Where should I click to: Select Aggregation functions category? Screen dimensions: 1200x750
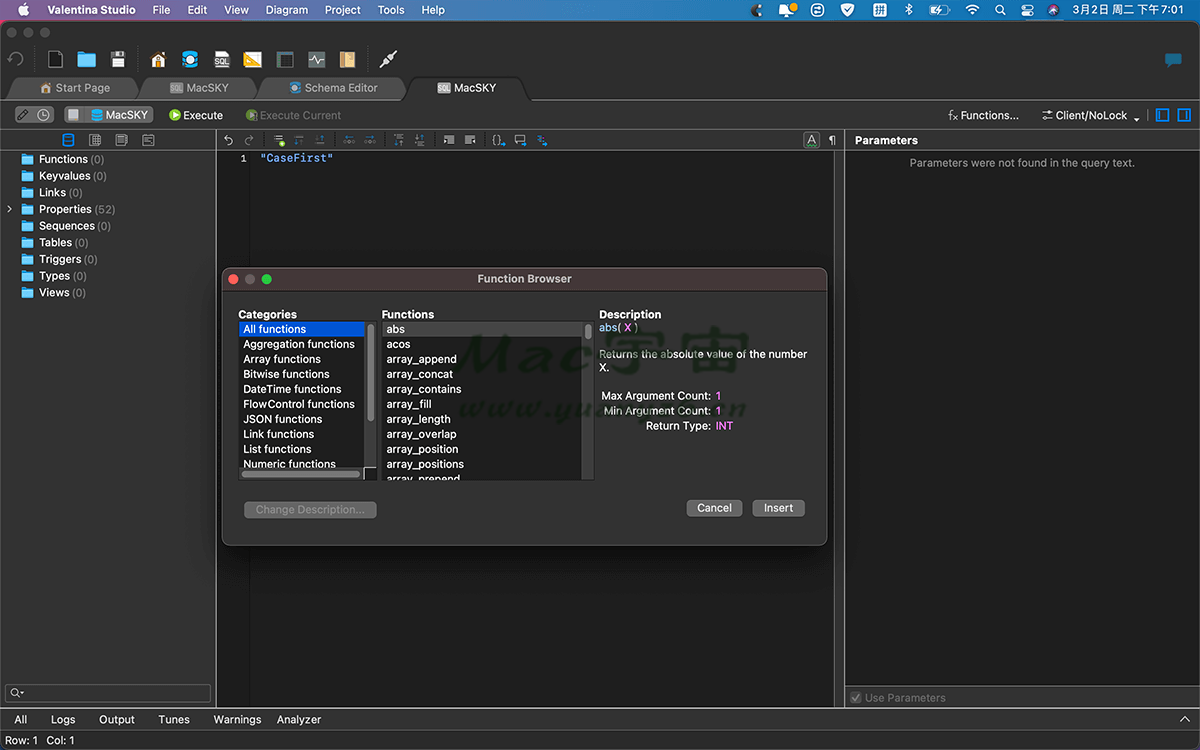299,343
